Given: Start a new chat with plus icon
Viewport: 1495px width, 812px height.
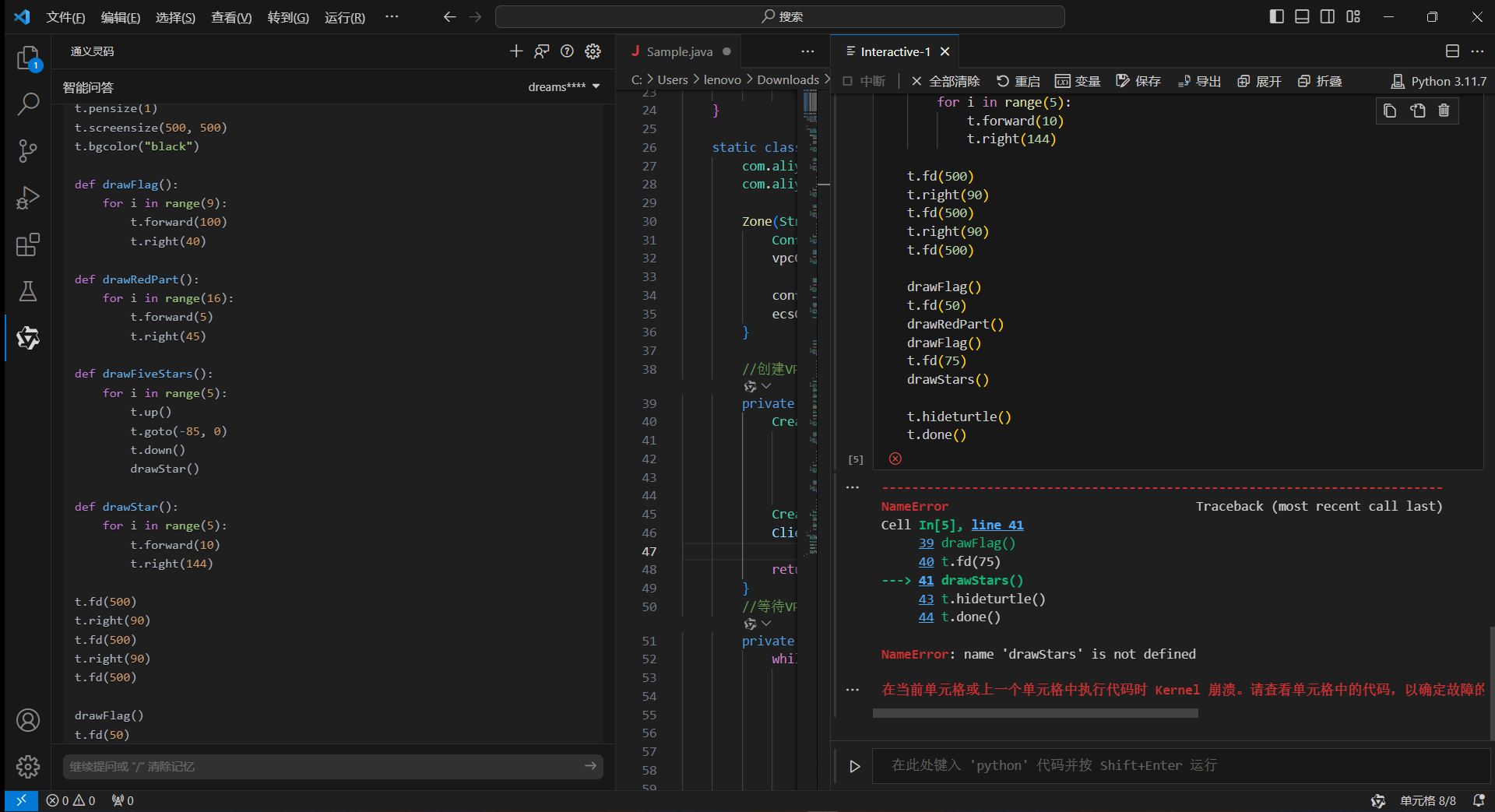Looking at the screenshot, I should tap(516, 51).
